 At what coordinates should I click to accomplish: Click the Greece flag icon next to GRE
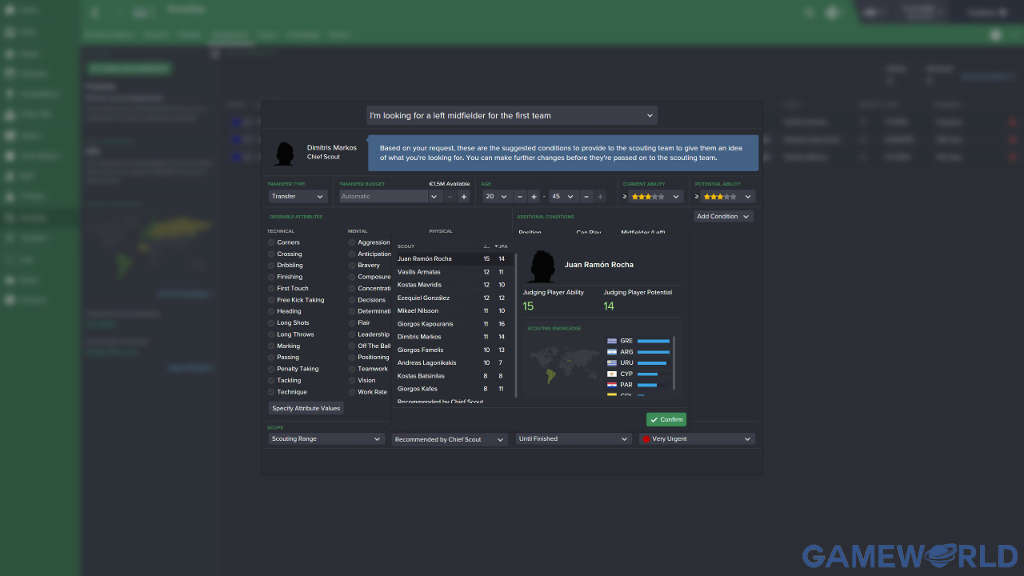coord(612,341)
